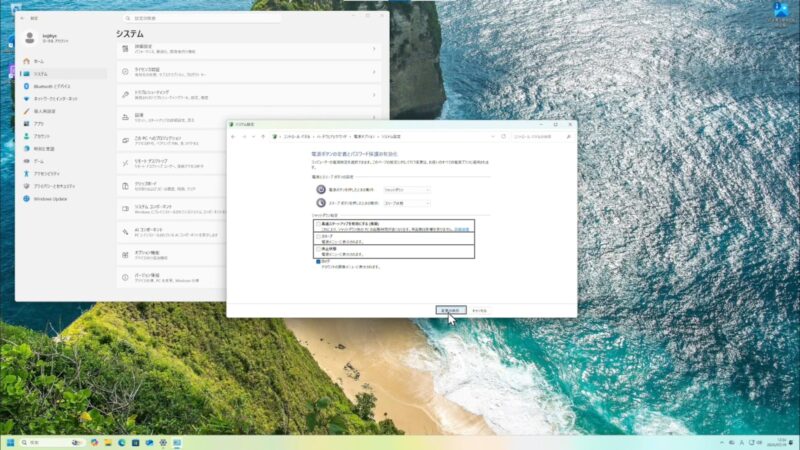
Task: Open アカウント (Accounts) in Settings sidebar
Action: pyautogui.click(x=63, y=136)
